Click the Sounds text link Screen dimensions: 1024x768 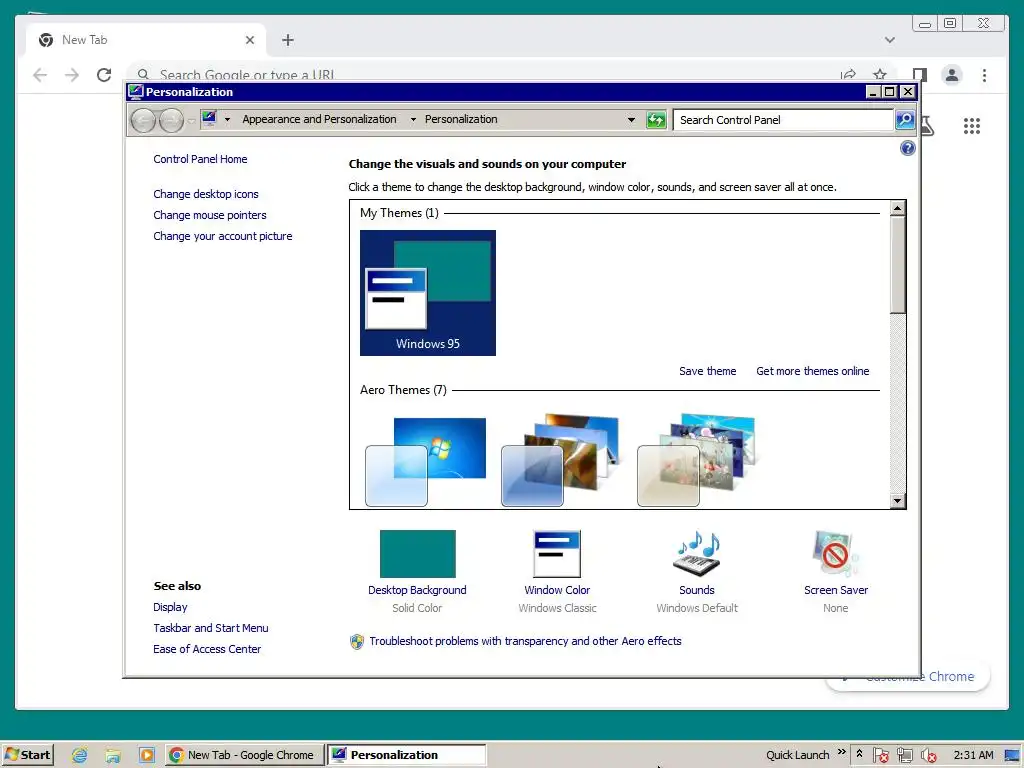coord(697,590)
